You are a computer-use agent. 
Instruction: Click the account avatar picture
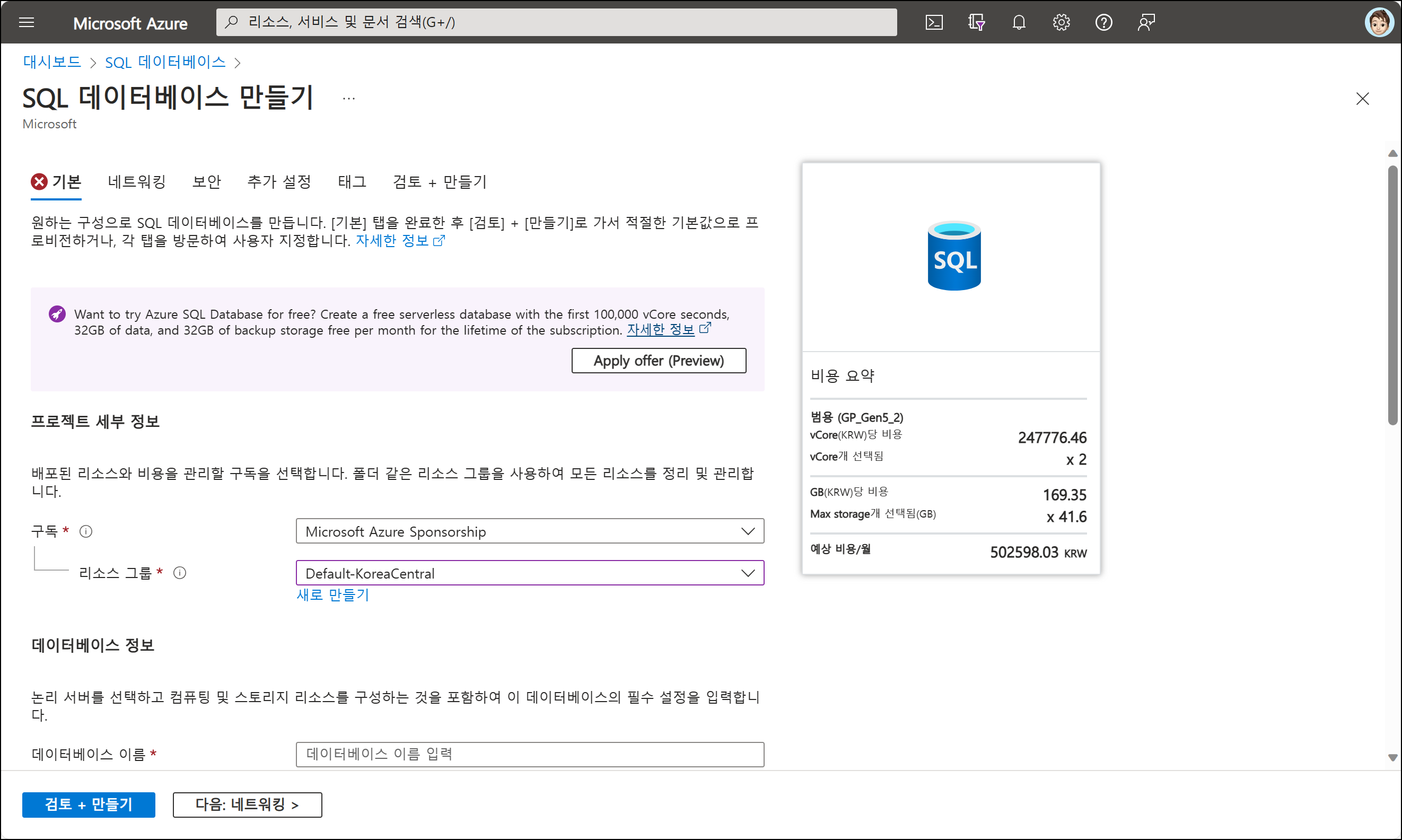point(1379,23)
